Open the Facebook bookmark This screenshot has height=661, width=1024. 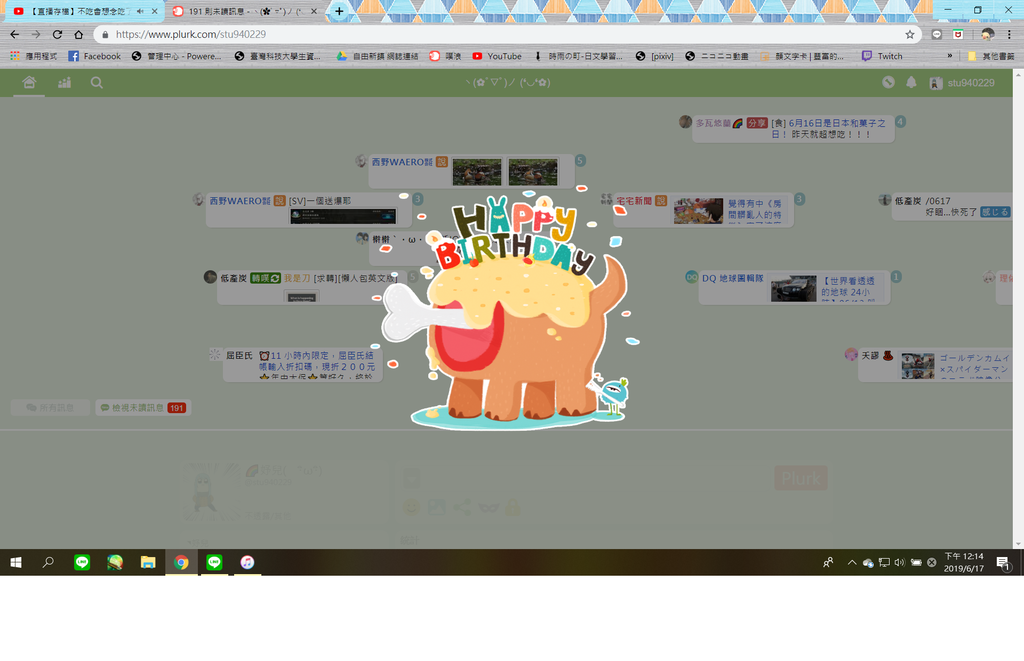(x=95, y=56)
